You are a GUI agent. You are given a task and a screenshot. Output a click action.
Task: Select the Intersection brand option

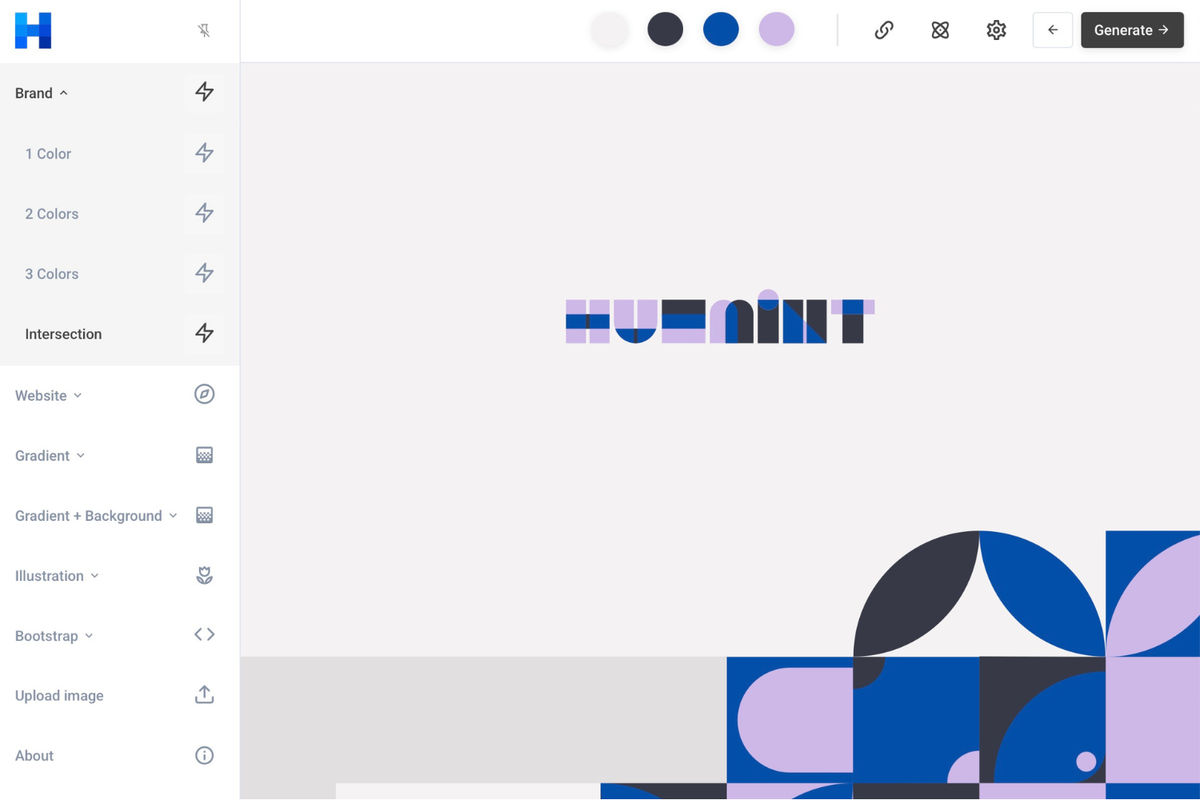[x=63, y=334]
